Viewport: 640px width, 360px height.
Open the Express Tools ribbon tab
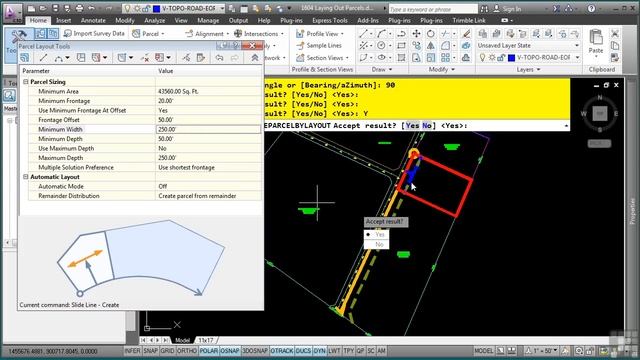pos(329,20)
